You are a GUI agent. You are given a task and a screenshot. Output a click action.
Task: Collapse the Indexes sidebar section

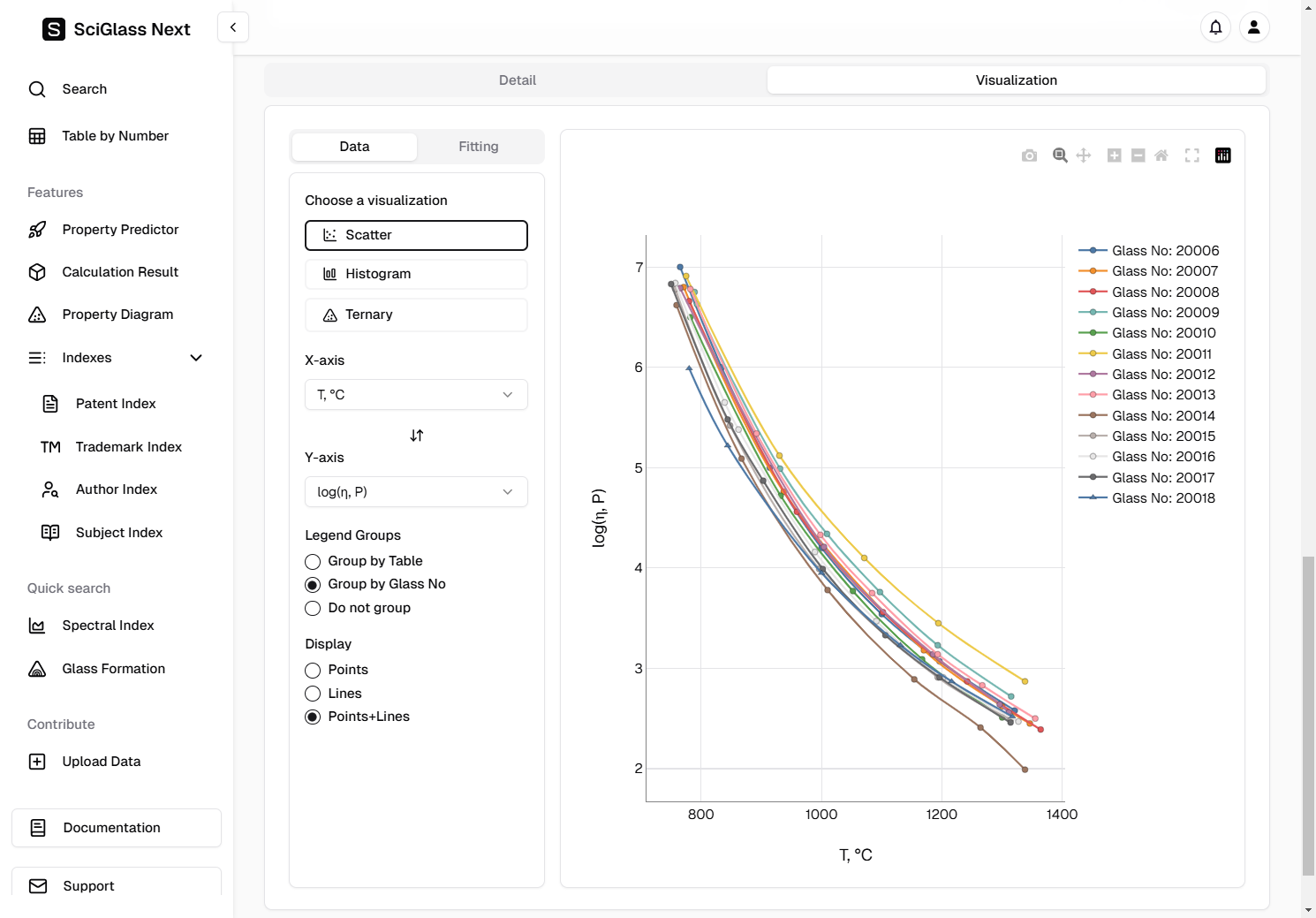[196, 358]
